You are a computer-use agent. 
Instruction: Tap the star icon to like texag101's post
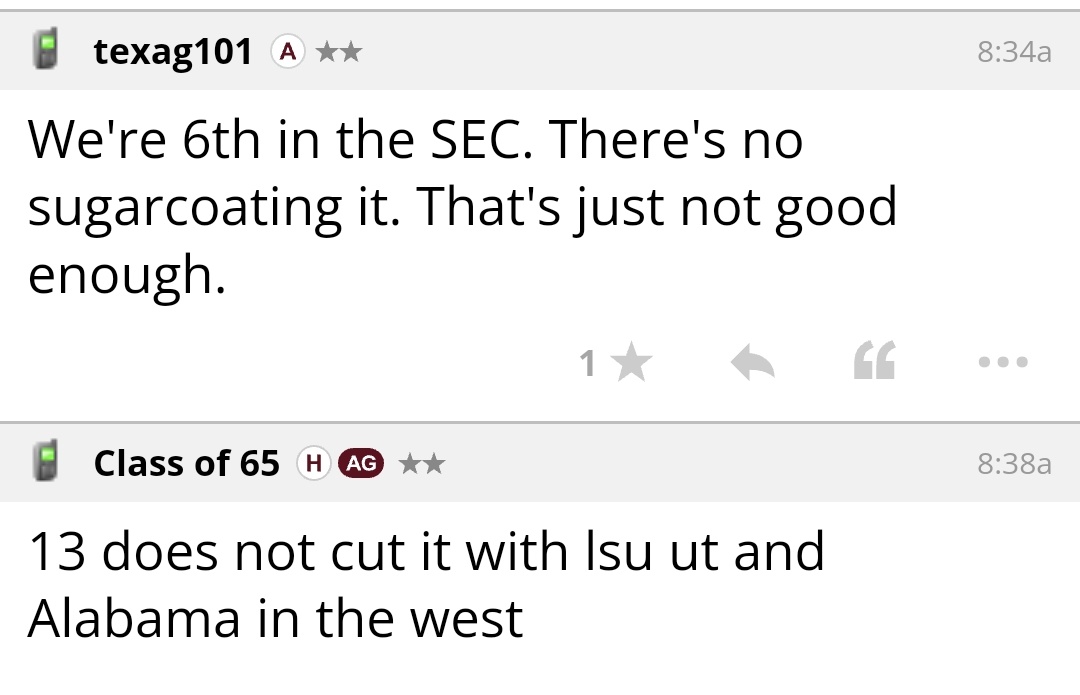point(631,364)
